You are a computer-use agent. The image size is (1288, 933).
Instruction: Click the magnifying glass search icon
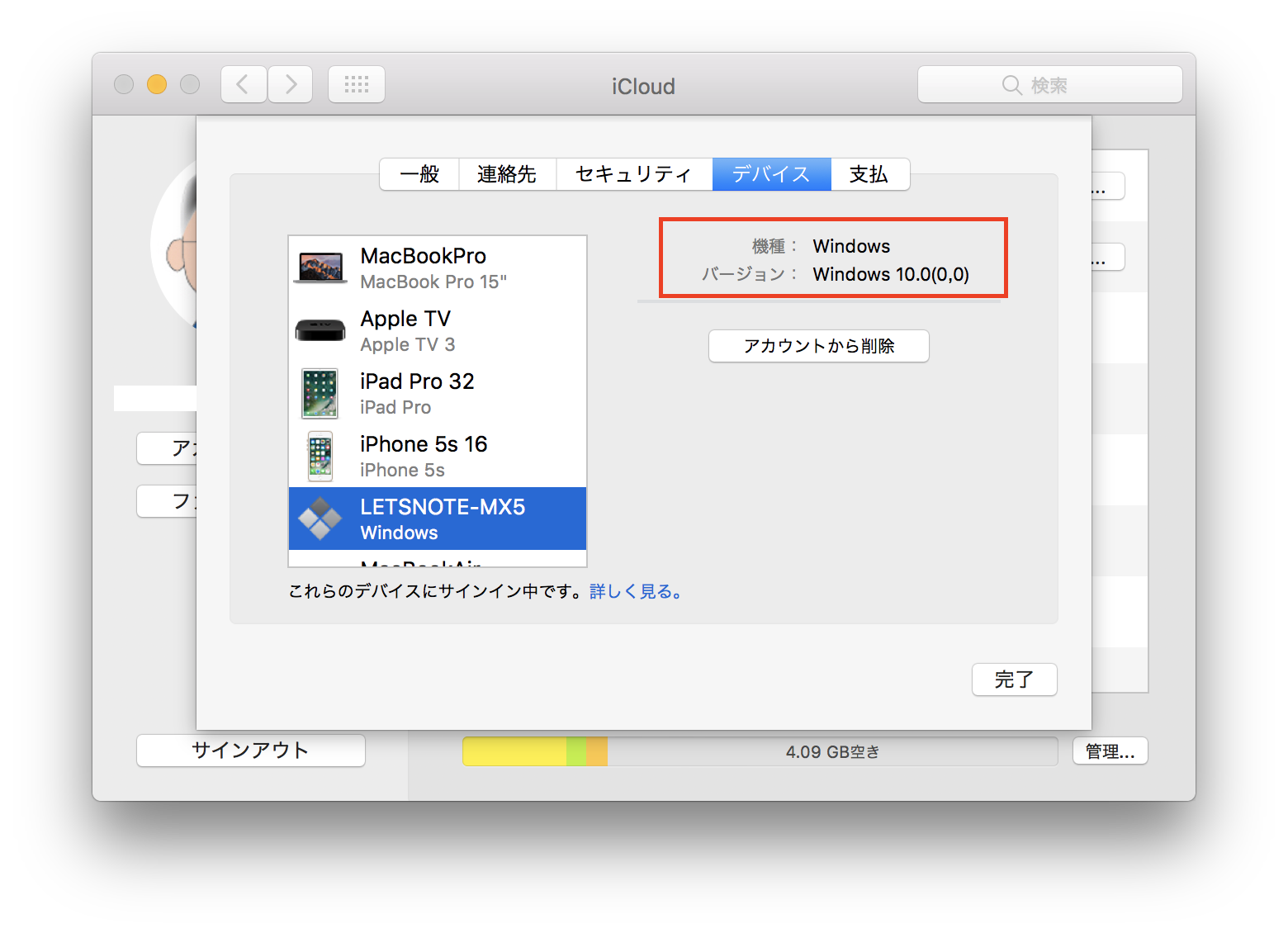(x=1012, y=85)
